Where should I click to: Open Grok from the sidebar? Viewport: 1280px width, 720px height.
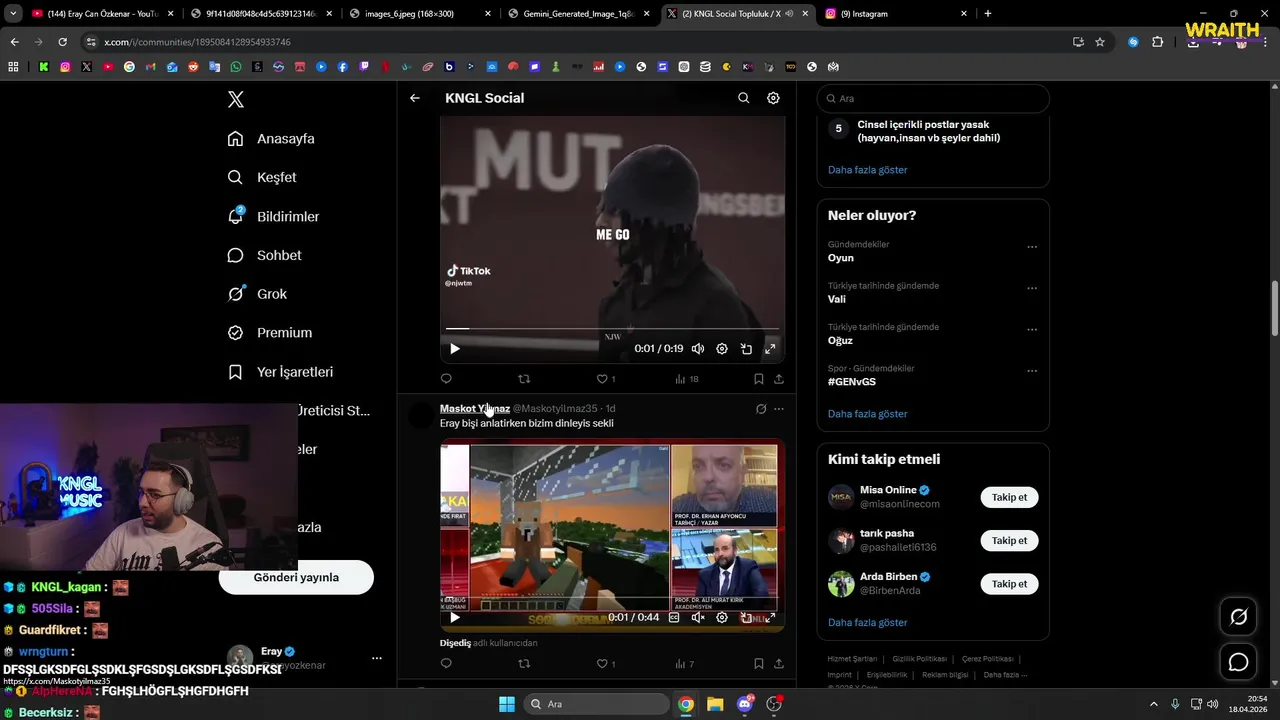[x=257, y=294]
